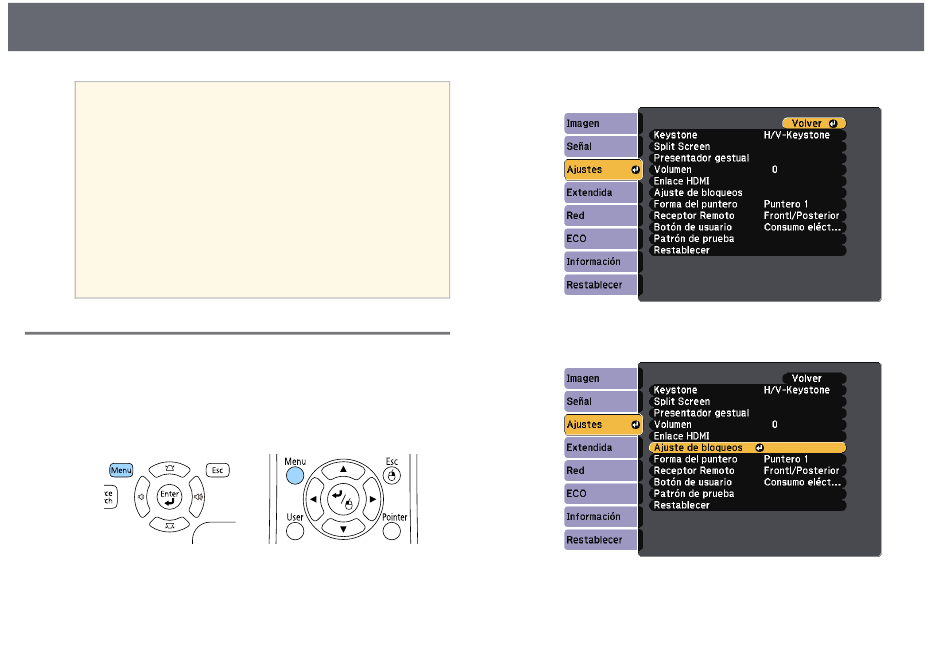Click H/V-Keystone value in menu with Volver highlighted

point(797,135)
